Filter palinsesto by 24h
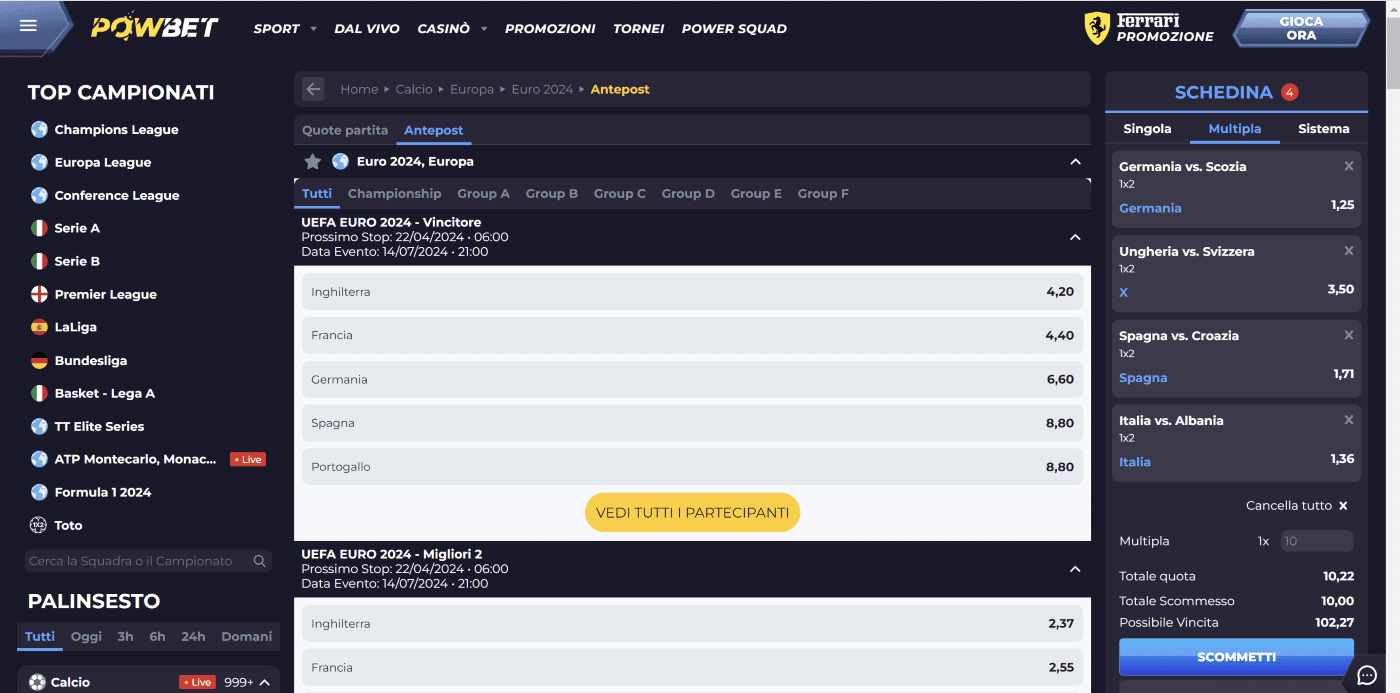 click(193, 636)
